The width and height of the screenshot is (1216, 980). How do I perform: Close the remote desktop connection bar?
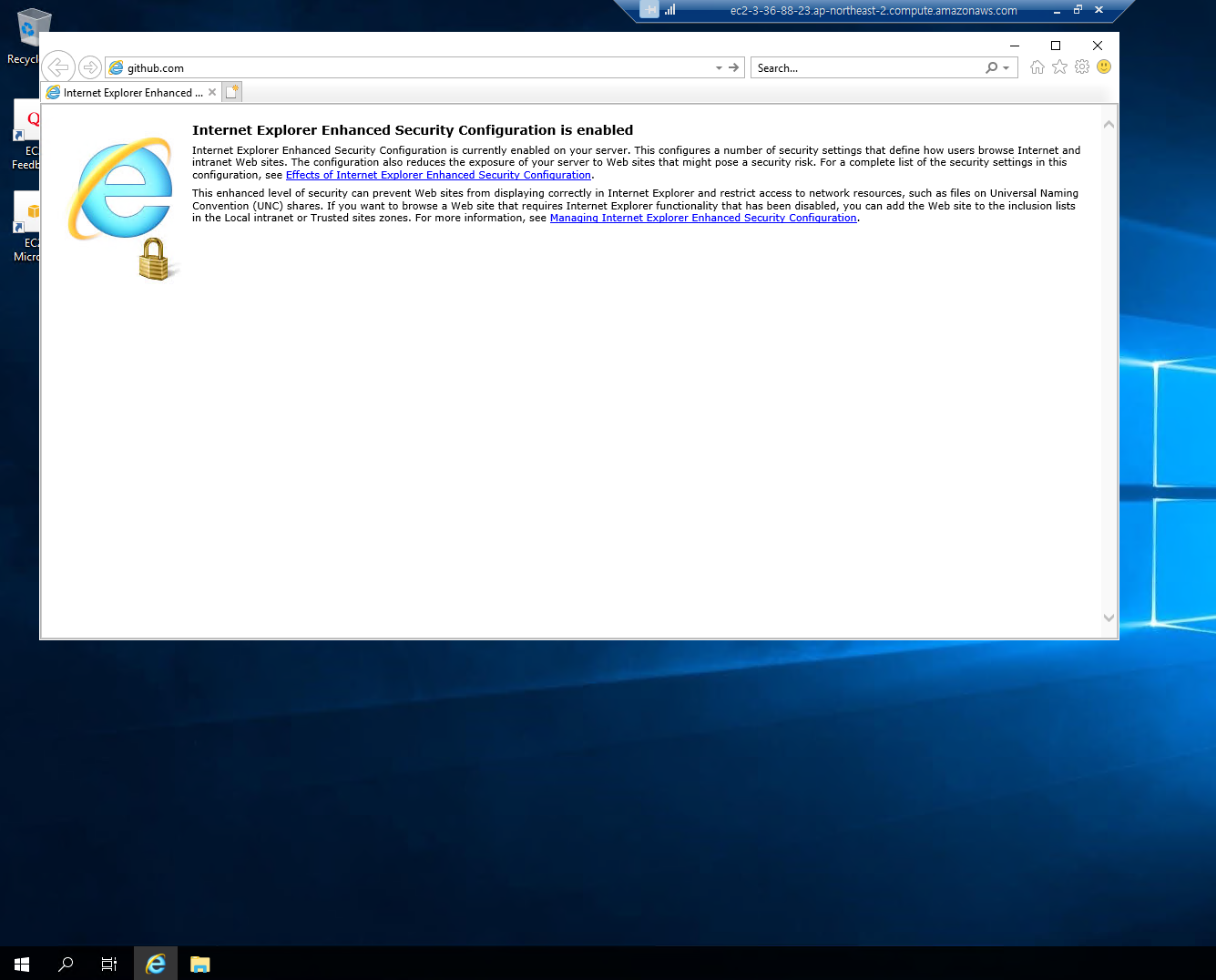click(1098, 10)
